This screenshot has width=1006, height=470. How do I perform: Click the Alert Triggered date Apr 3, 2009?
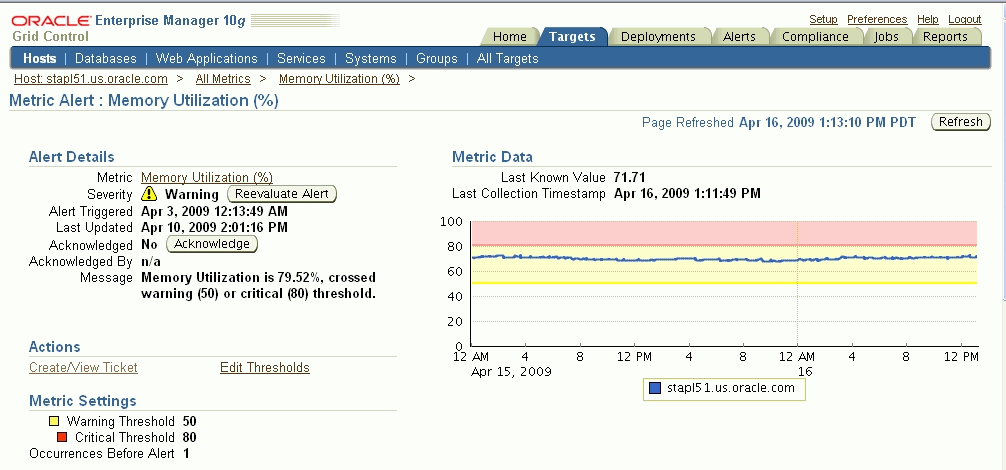(214, 211)
